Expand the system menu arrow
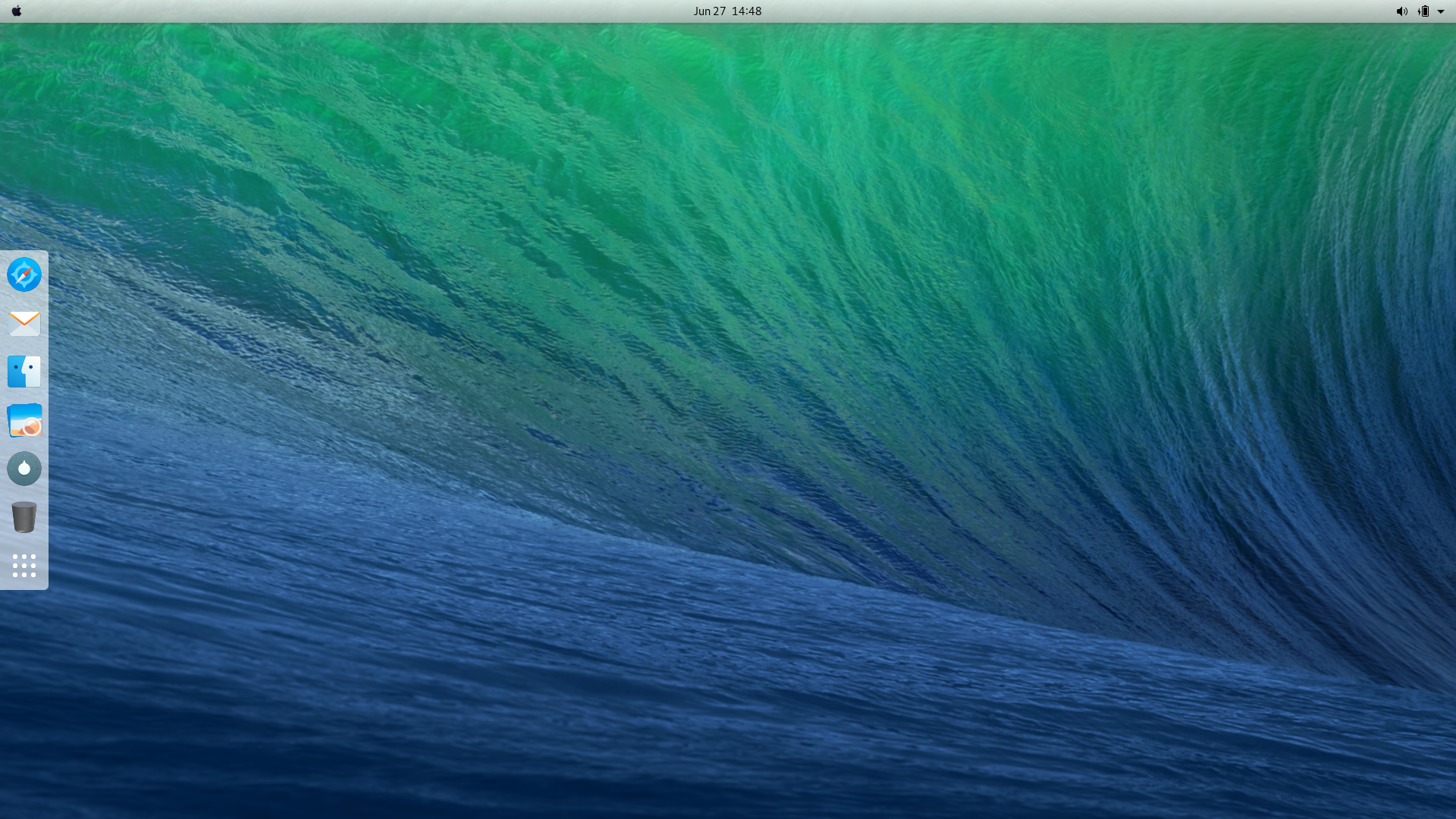 coord(1441,11)
